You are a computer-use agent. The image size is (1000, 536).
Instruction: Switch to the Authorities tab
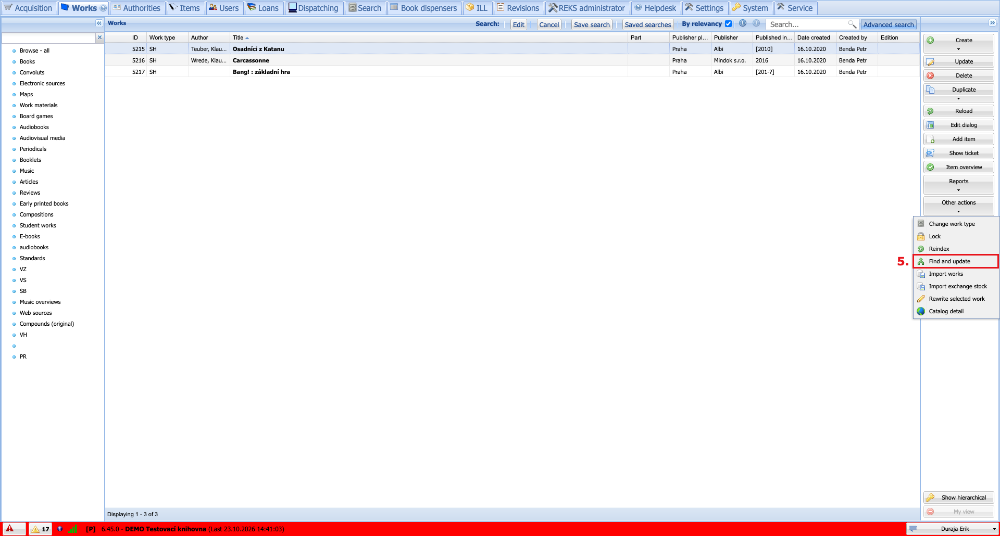(x=136, y=8)
